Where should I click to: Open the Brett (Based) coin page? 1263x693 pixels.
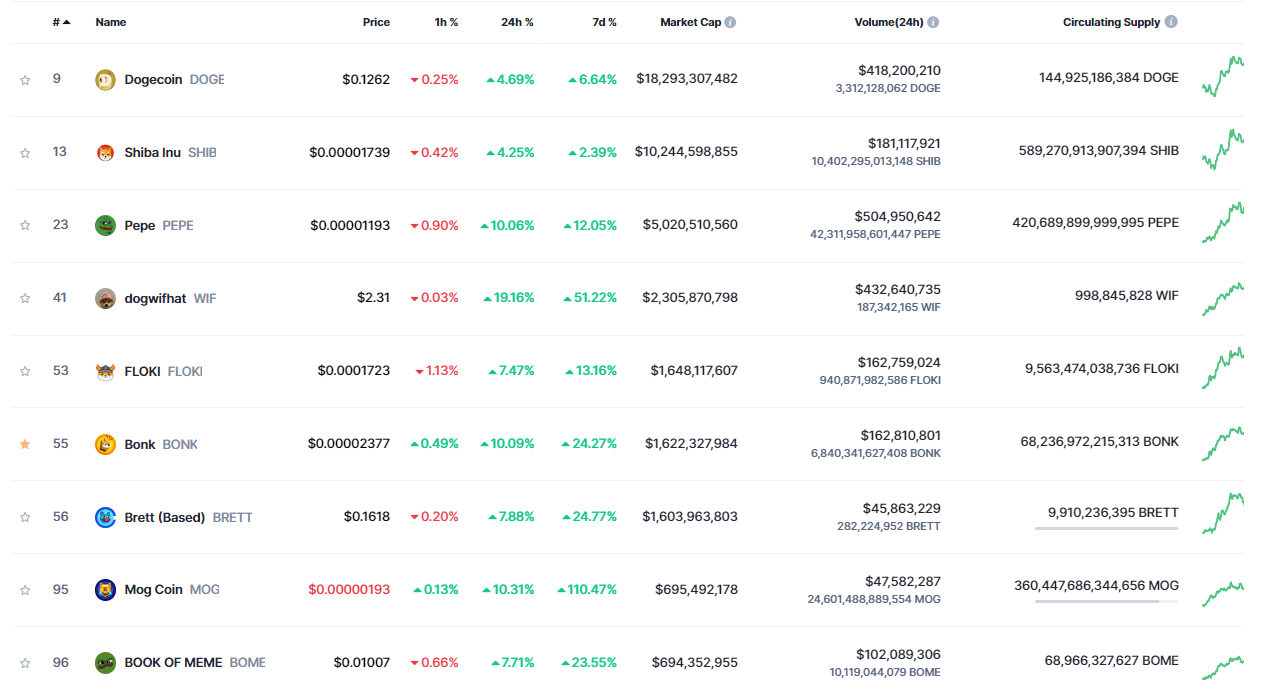tap(165, 517)
